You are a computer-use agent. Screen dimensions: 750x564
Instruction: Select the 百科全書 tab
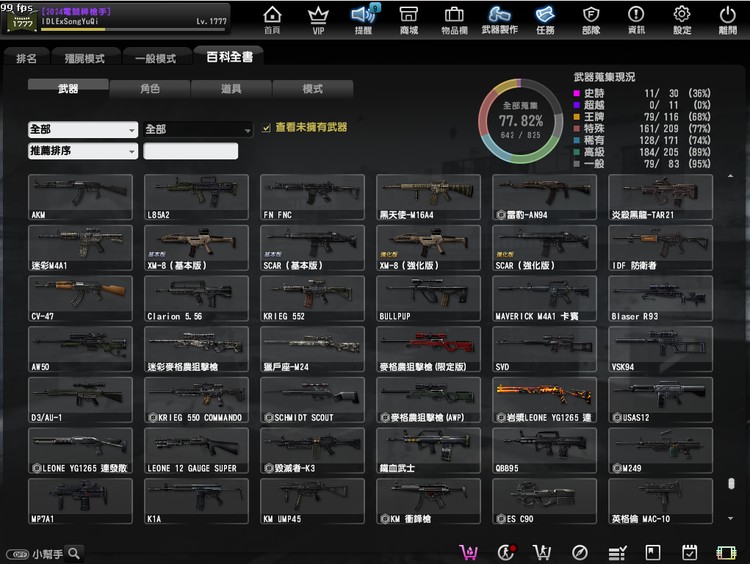click(x=230, y=57)
